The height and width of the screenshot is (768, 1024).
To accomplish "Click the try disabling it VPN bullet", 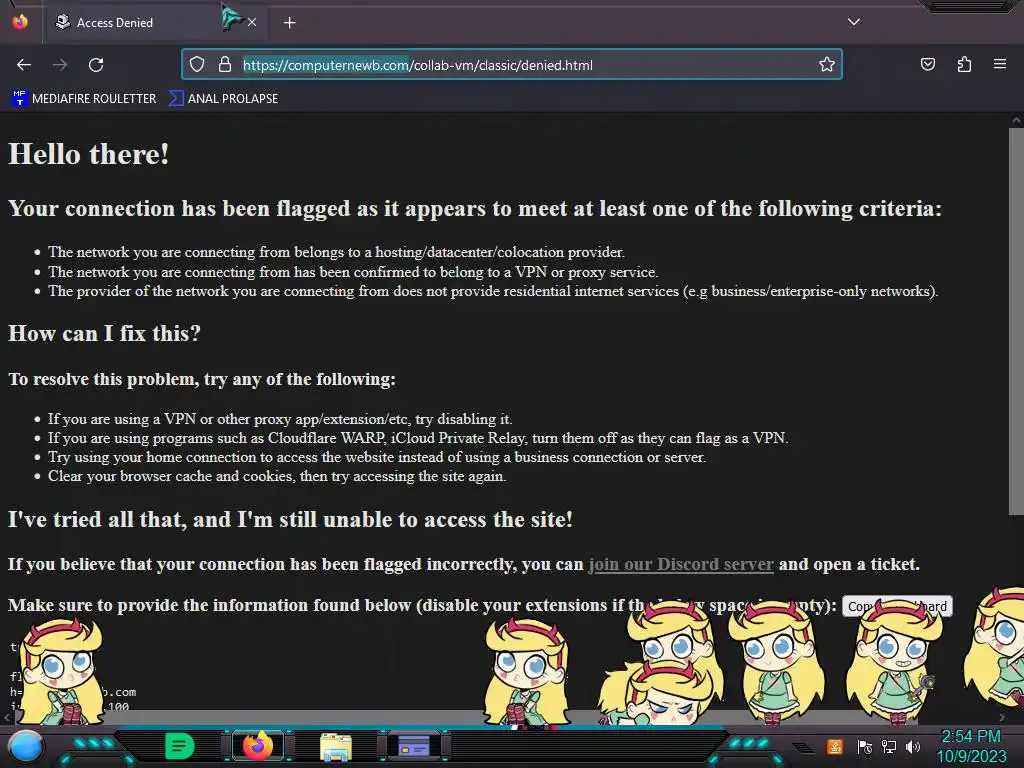I will (280, 419).
